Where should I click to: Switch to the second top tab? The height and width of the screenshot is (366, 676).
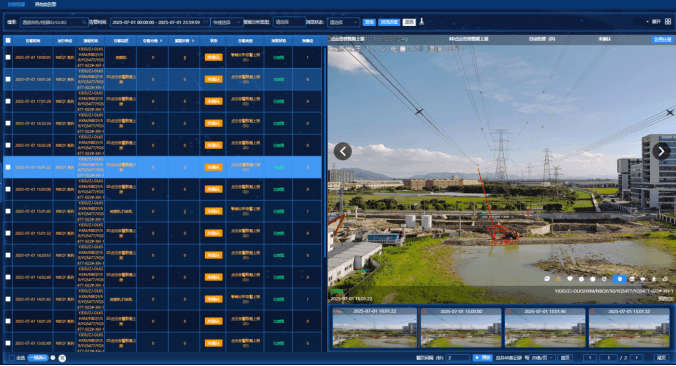pos(45,4)
